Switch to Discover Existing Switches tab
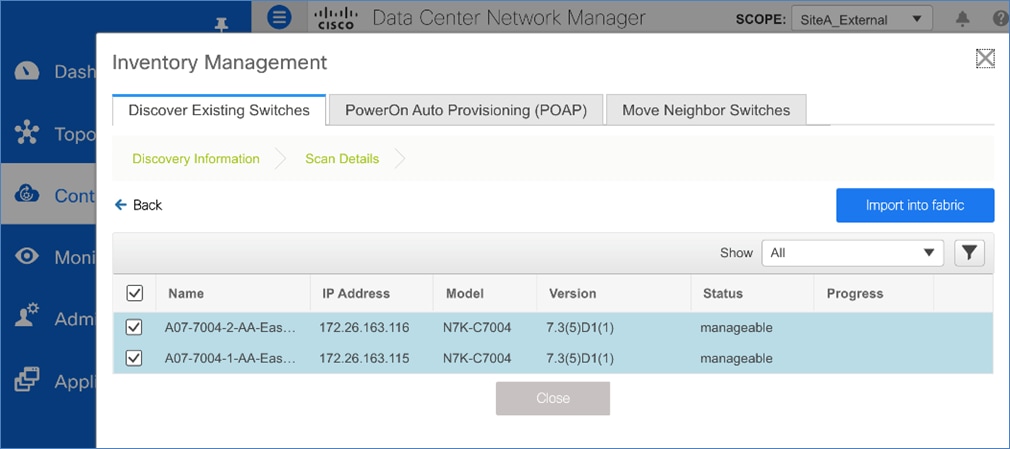 point(219,110)
